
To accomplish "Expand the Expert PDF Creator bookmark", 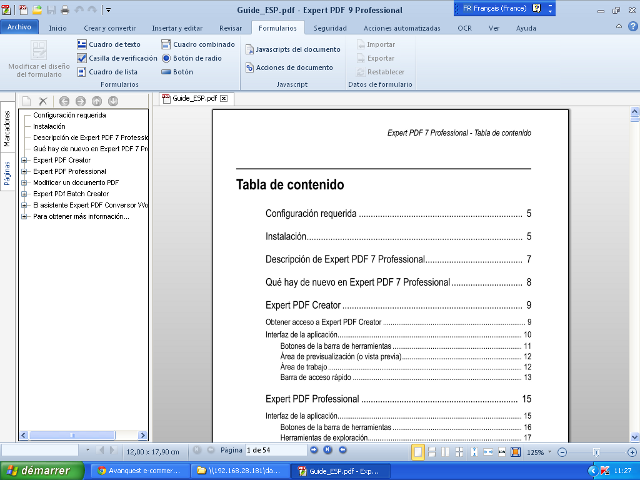I will point(24,160).
